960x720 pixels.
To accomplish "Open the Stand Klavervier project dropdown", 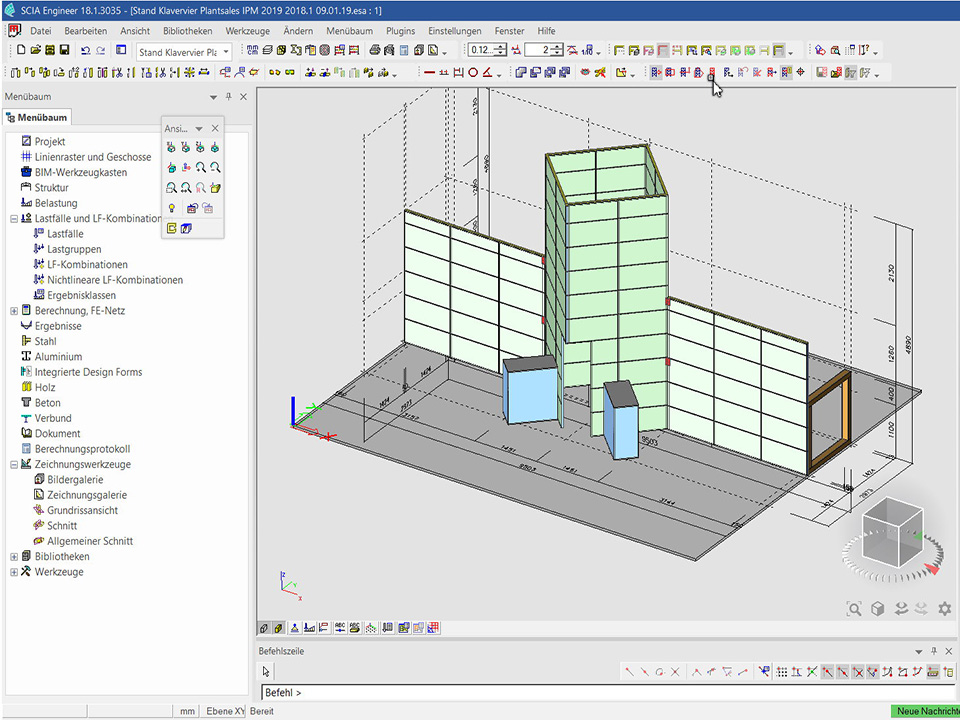I will click(225, 51).
